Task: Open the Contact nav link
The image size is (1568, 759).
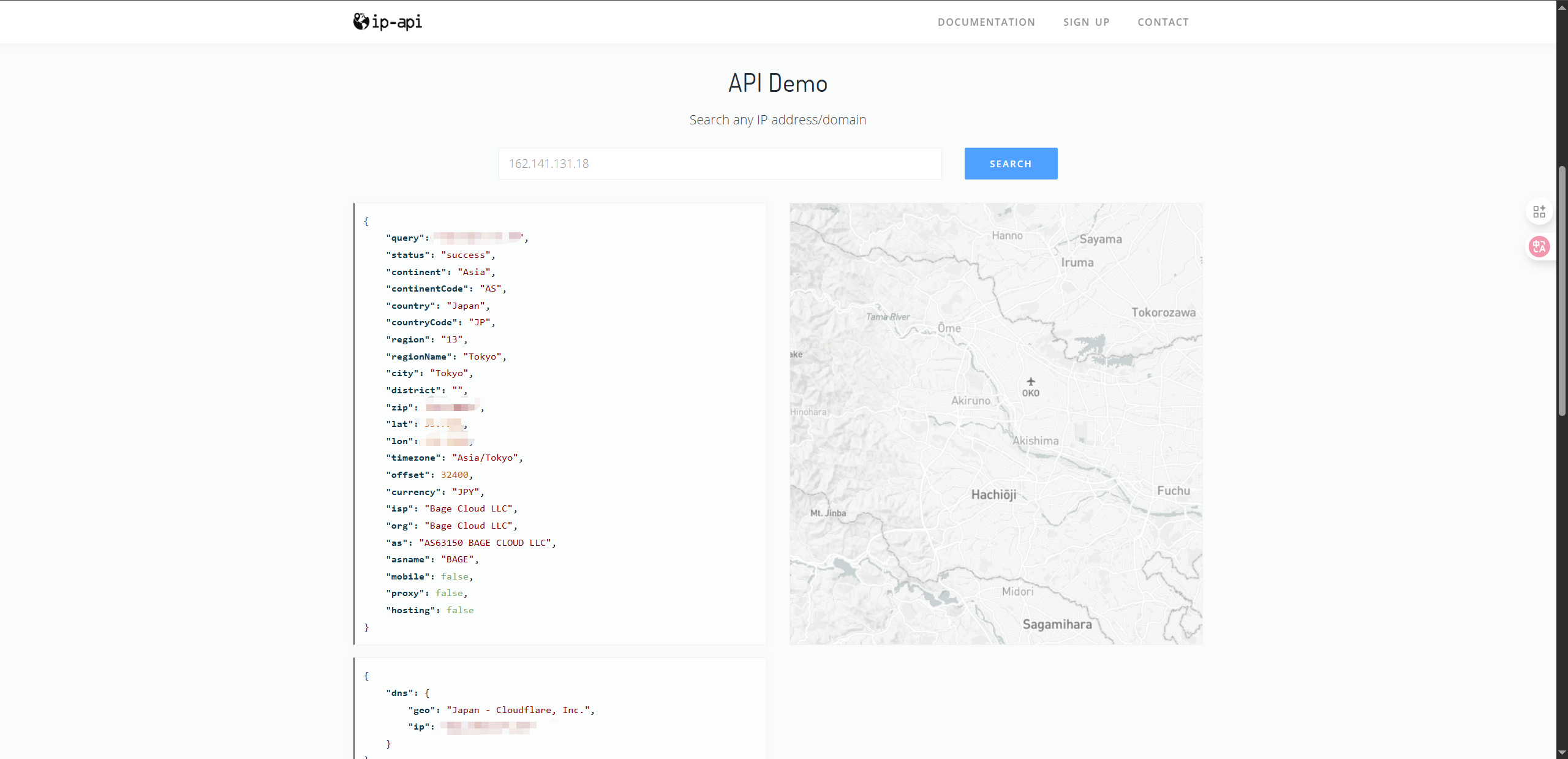Action: [x=1163, y=22]
